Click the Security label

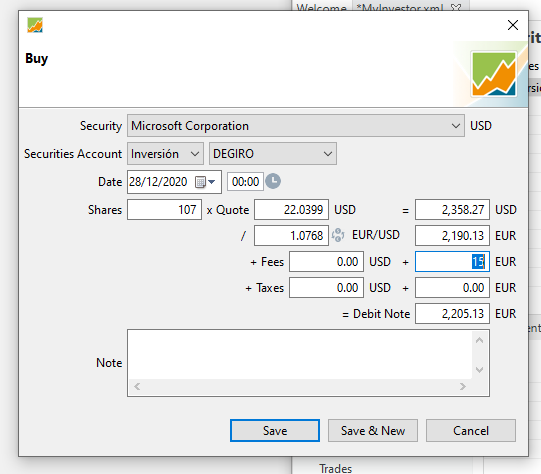coord(101,126)
